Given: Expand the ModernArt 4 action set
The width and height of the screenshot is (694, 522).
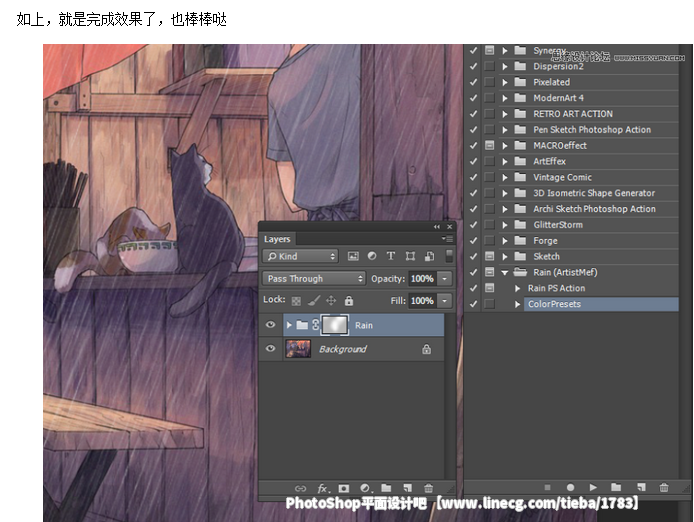Looking at the screenshot, I should coord(505,98).
